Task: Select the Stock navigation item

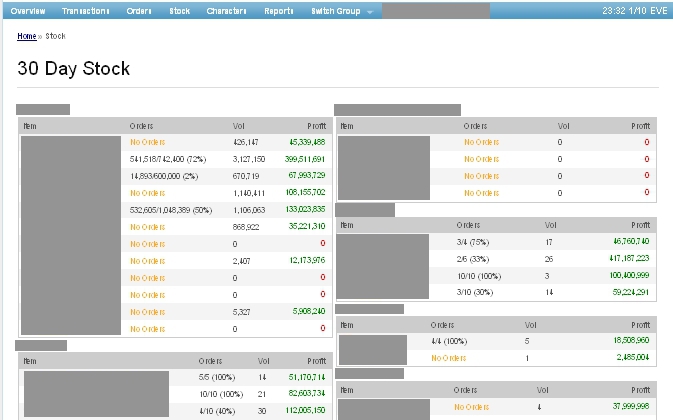Action: click(180, 11)
